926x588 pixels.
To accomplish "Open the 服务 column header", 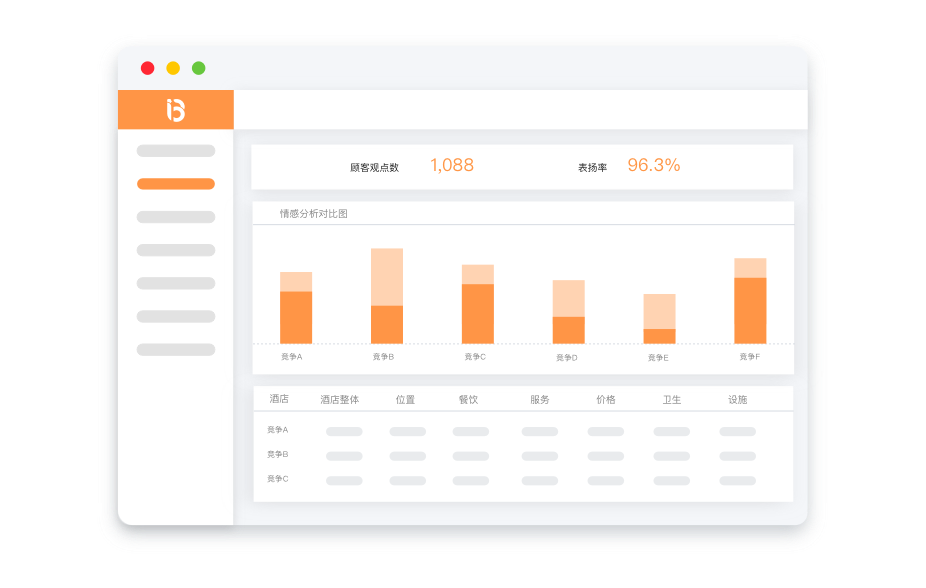I will pyautogui.click(x=539, y=398).
